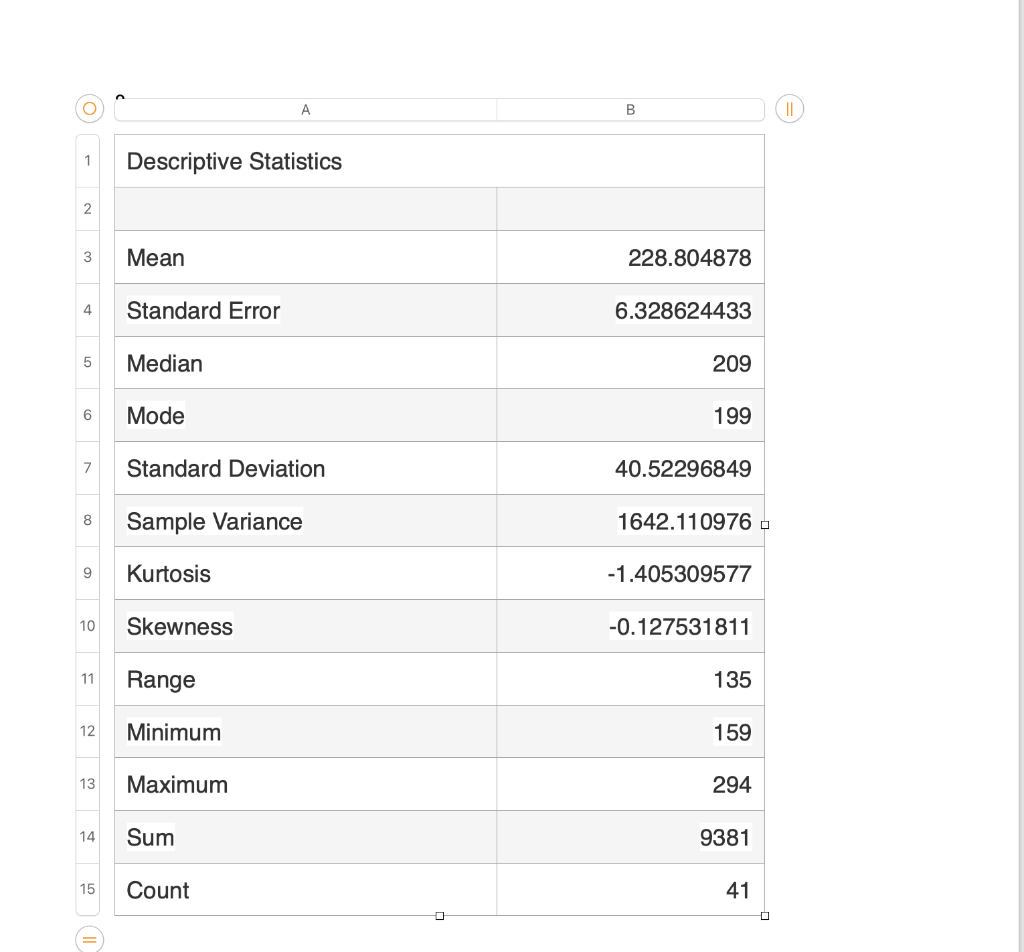Select row 5 header
Image resolution: width=1024 pixels, height=952 pixels.
click(88, 362)
